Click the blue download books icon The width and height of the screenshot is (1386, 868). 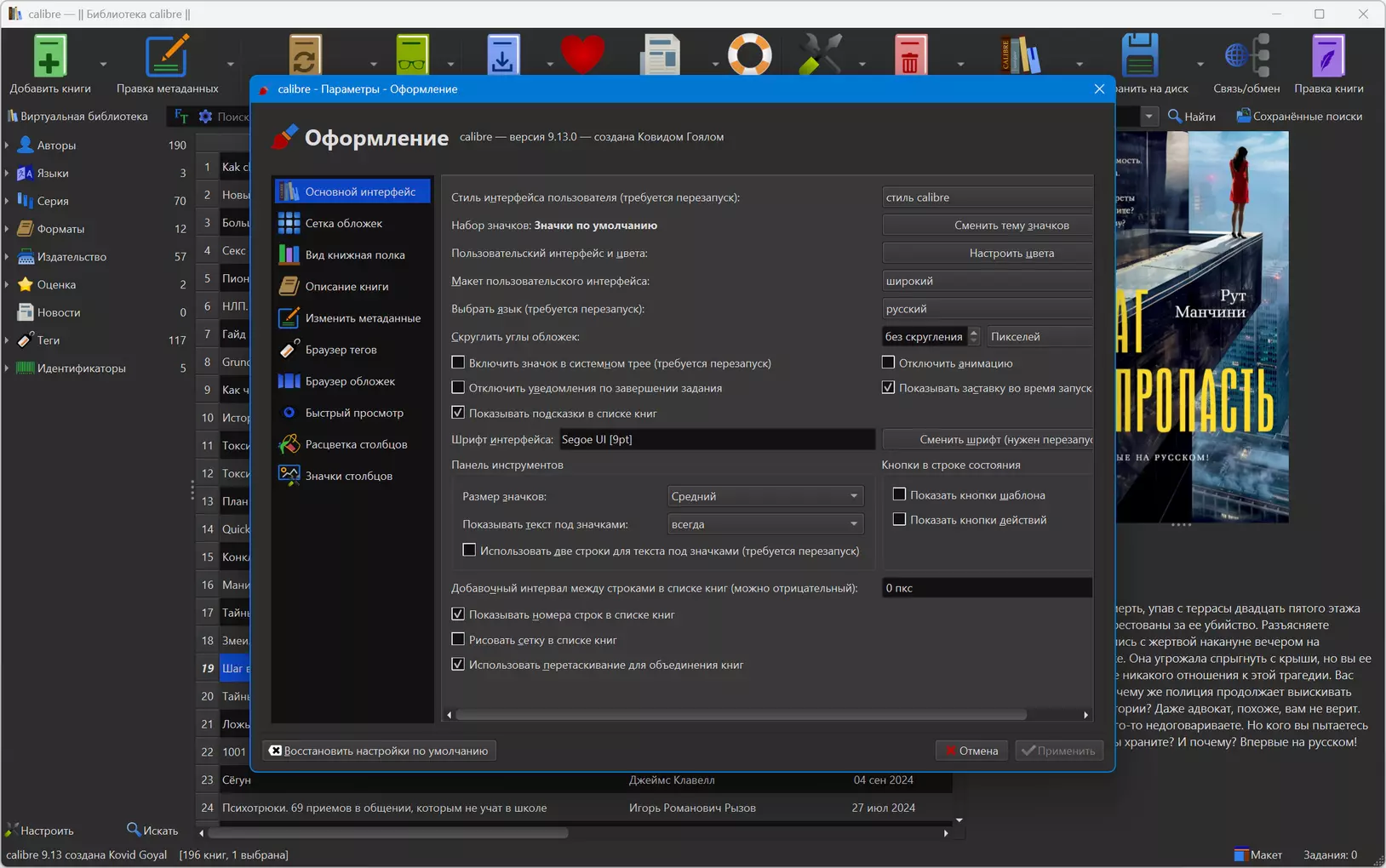[503, 55]
